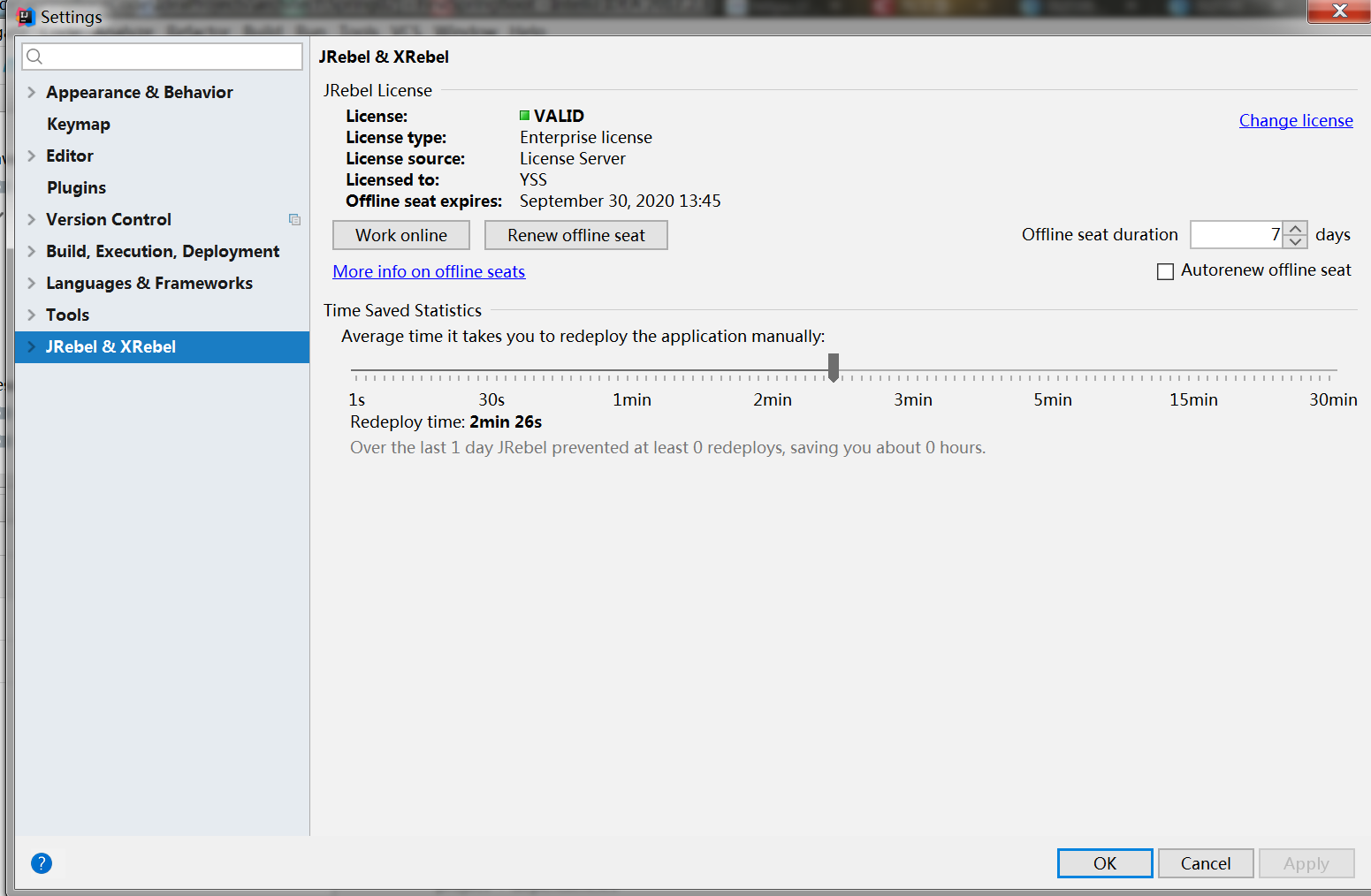This screenshot has width=1371, height=896.
Task: Click the redeploy time slider handle
Action: coord(833,367)
